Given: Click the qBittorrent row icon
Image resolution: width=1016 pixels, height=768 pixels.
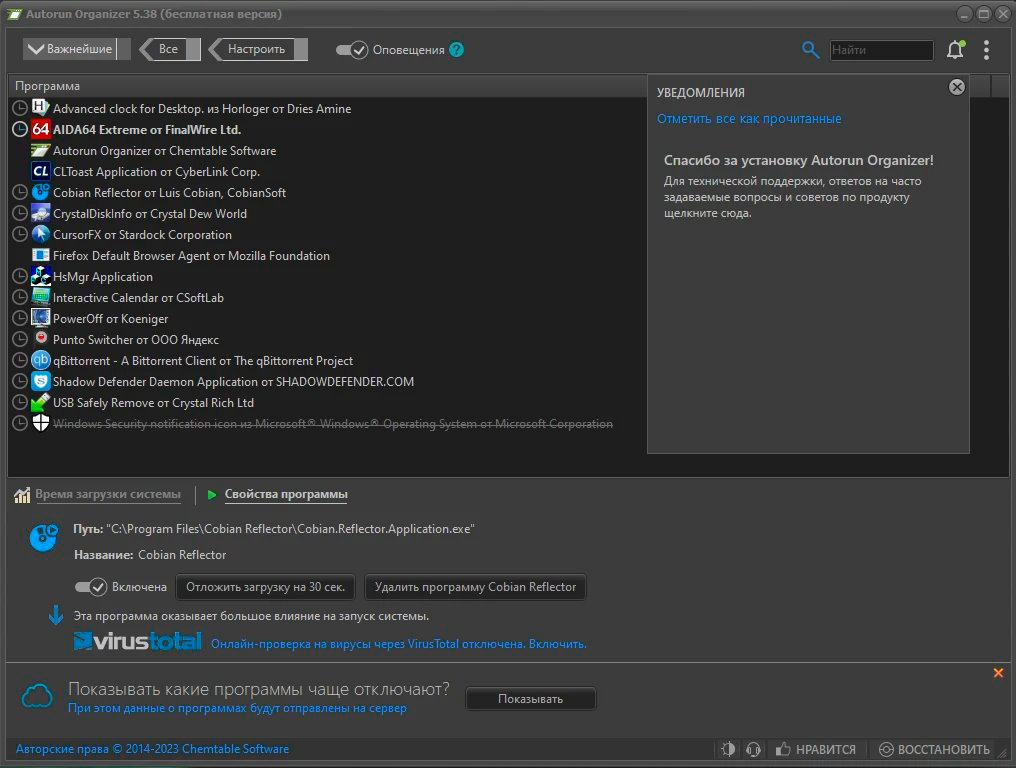Looking at the screenshot, I should (41, 360).
